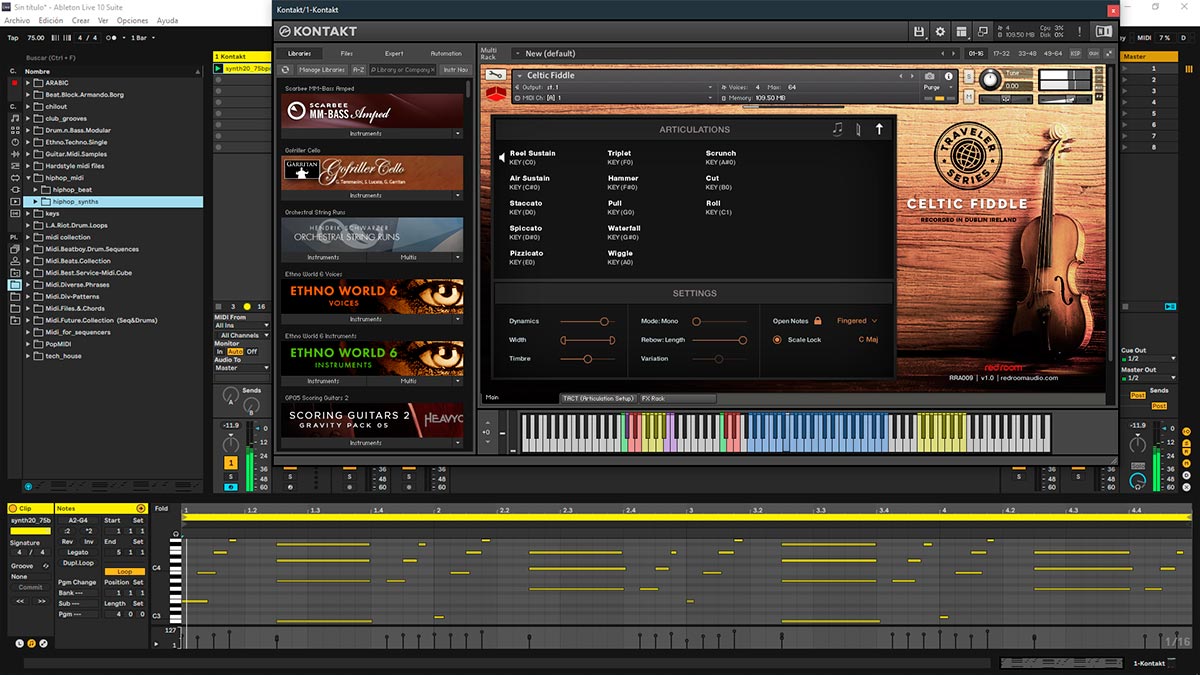The image size is (1200, 675).
Task: Open Kontakt workspace layout menu
Action: click(x=961, y=32)
